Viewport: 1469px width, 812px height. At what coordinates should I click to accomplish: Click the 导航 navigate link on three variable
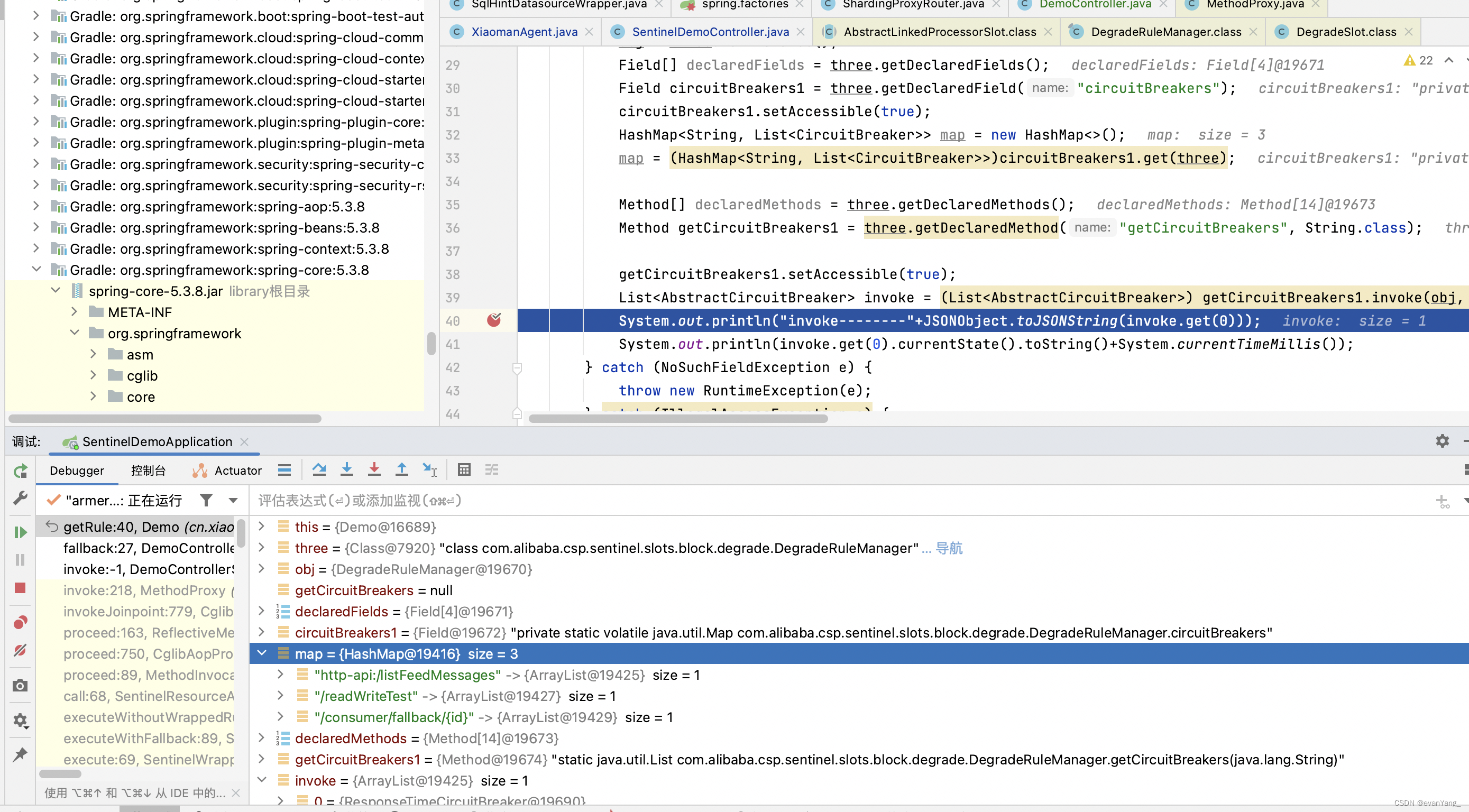coord(949,548)
